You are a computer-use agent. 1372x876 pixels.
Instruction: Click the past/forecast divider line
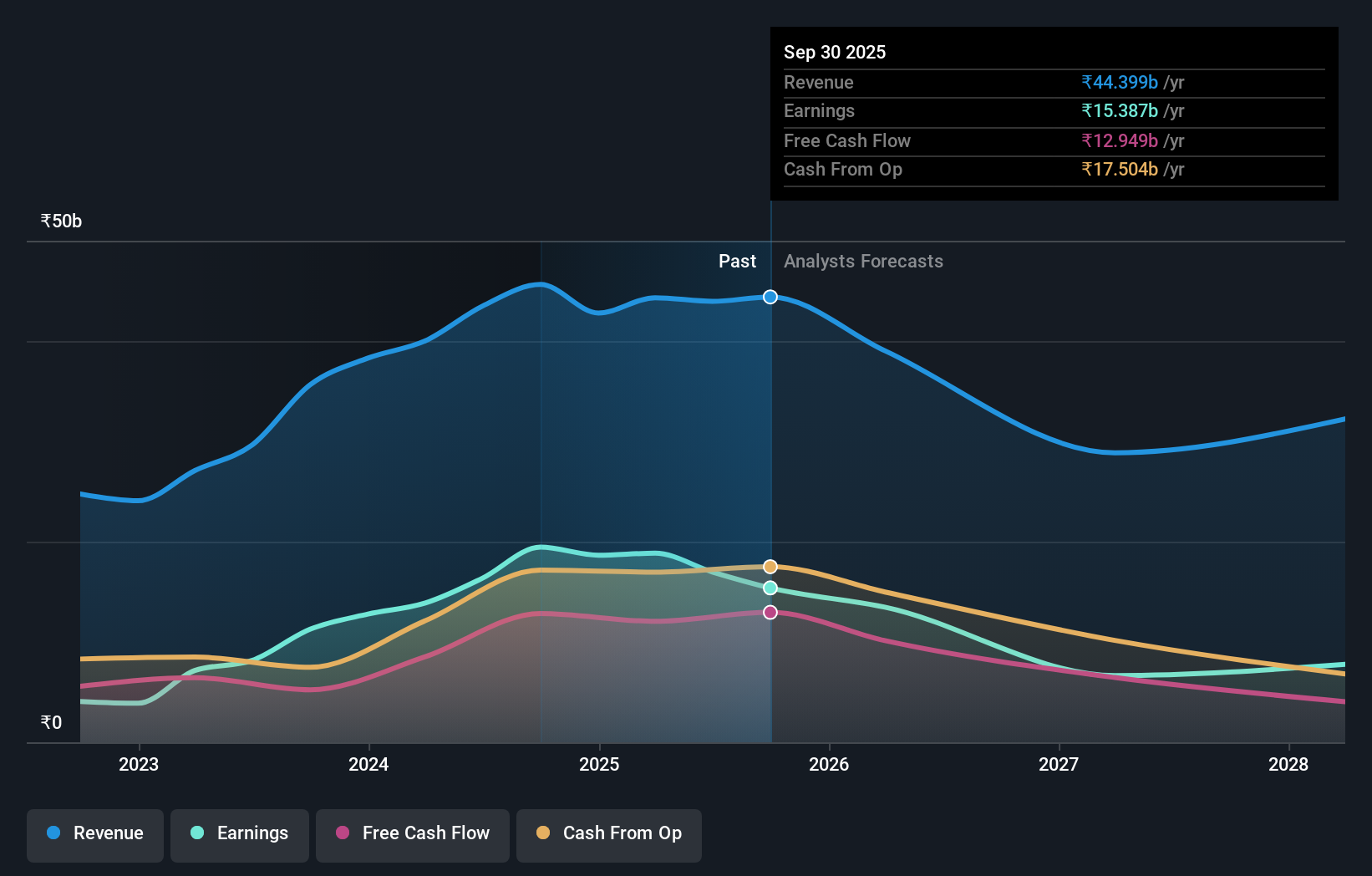[x=770, y=460]
